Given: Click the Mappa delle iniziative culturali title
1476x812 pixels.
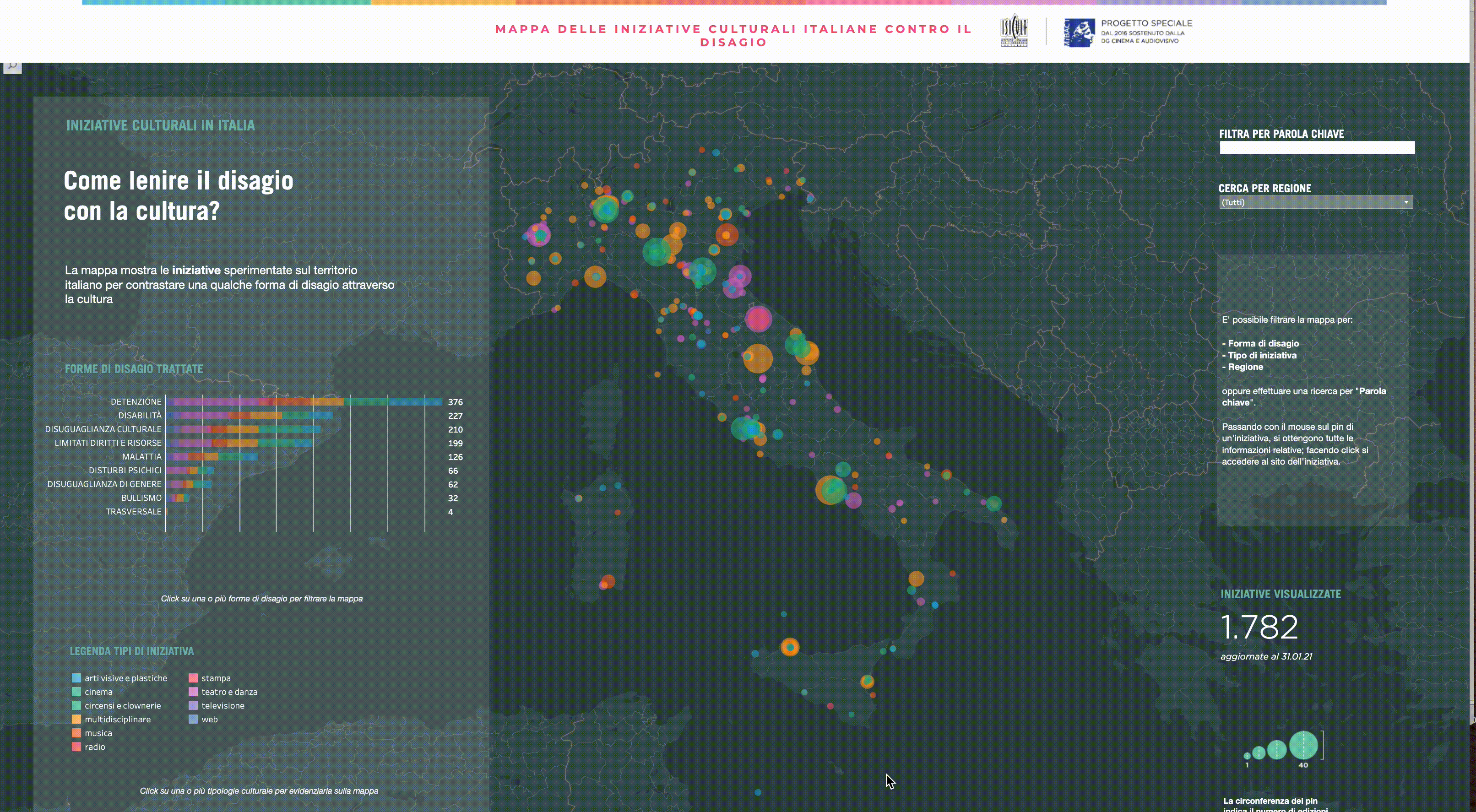Looking at the screenshot, I should click(733, 36).
